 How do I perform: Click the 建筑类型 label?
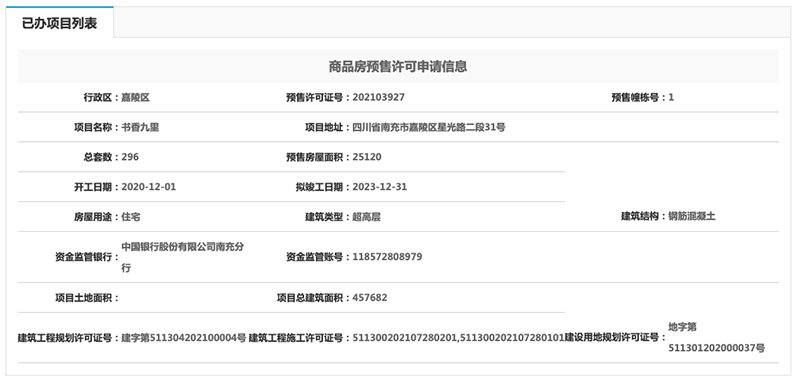click(324, 217)
